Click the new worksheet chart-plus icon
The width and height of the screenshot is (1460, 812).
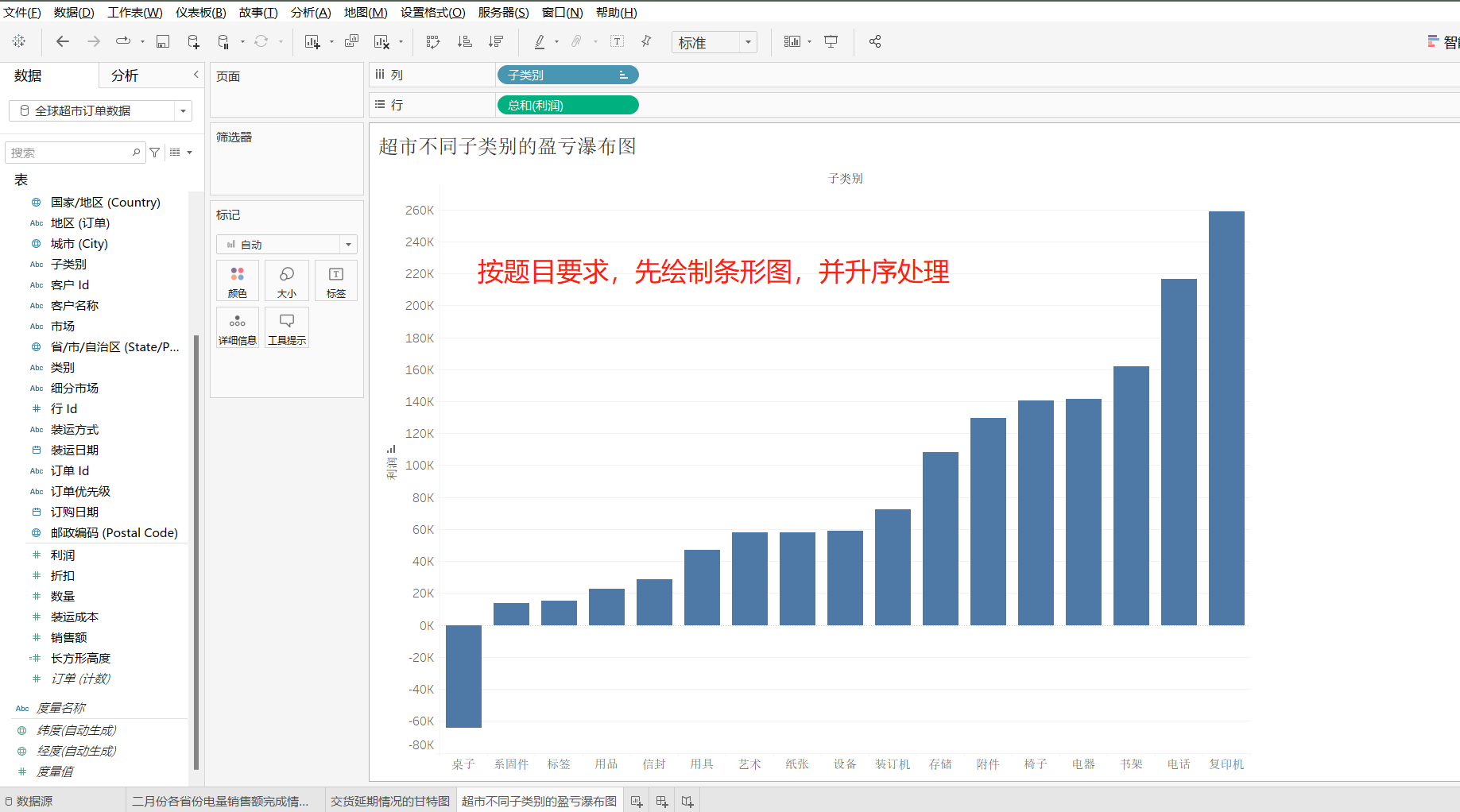pyautogui.click(x=312, y=41)
